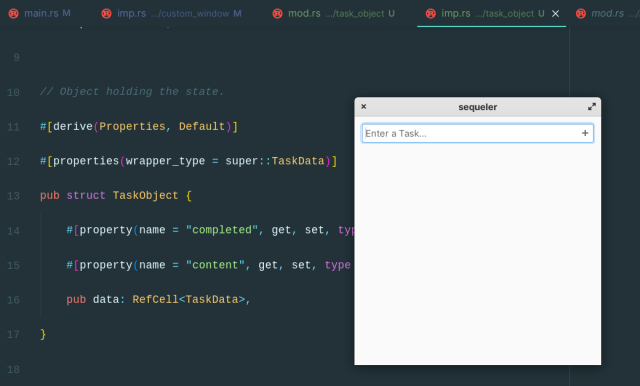This screenshot has height=386, width=640.
Task: Click 'wrapper_type' in properties attribute
Action: [x=165, y=161]
